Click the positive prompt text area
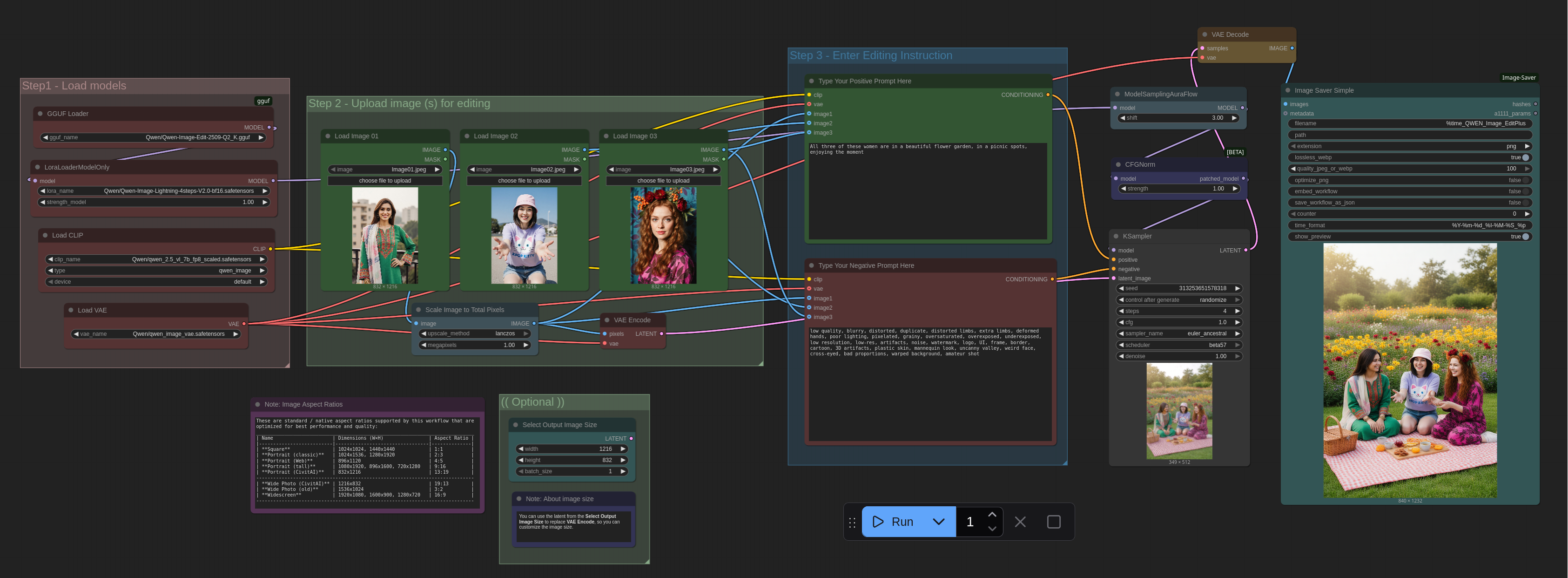 (927, 192)
